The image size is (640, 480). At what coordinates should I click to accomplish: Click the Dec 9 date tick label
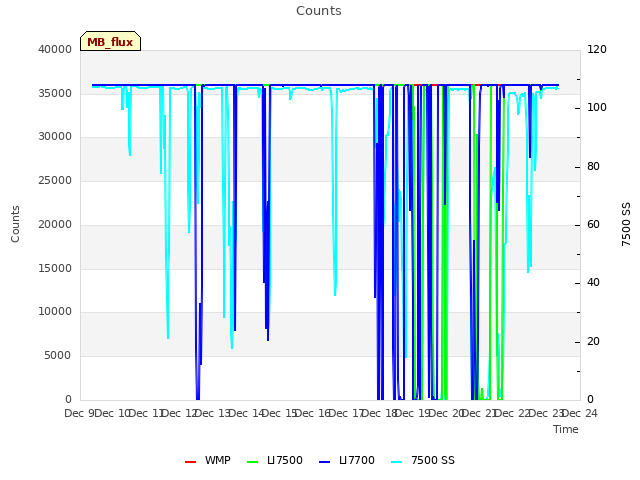[79, 413]
